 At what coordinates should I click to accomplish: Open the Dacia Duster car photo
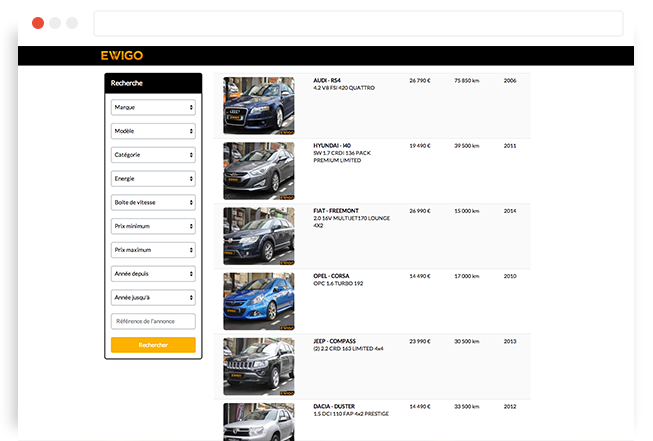(x=259, y=422)
